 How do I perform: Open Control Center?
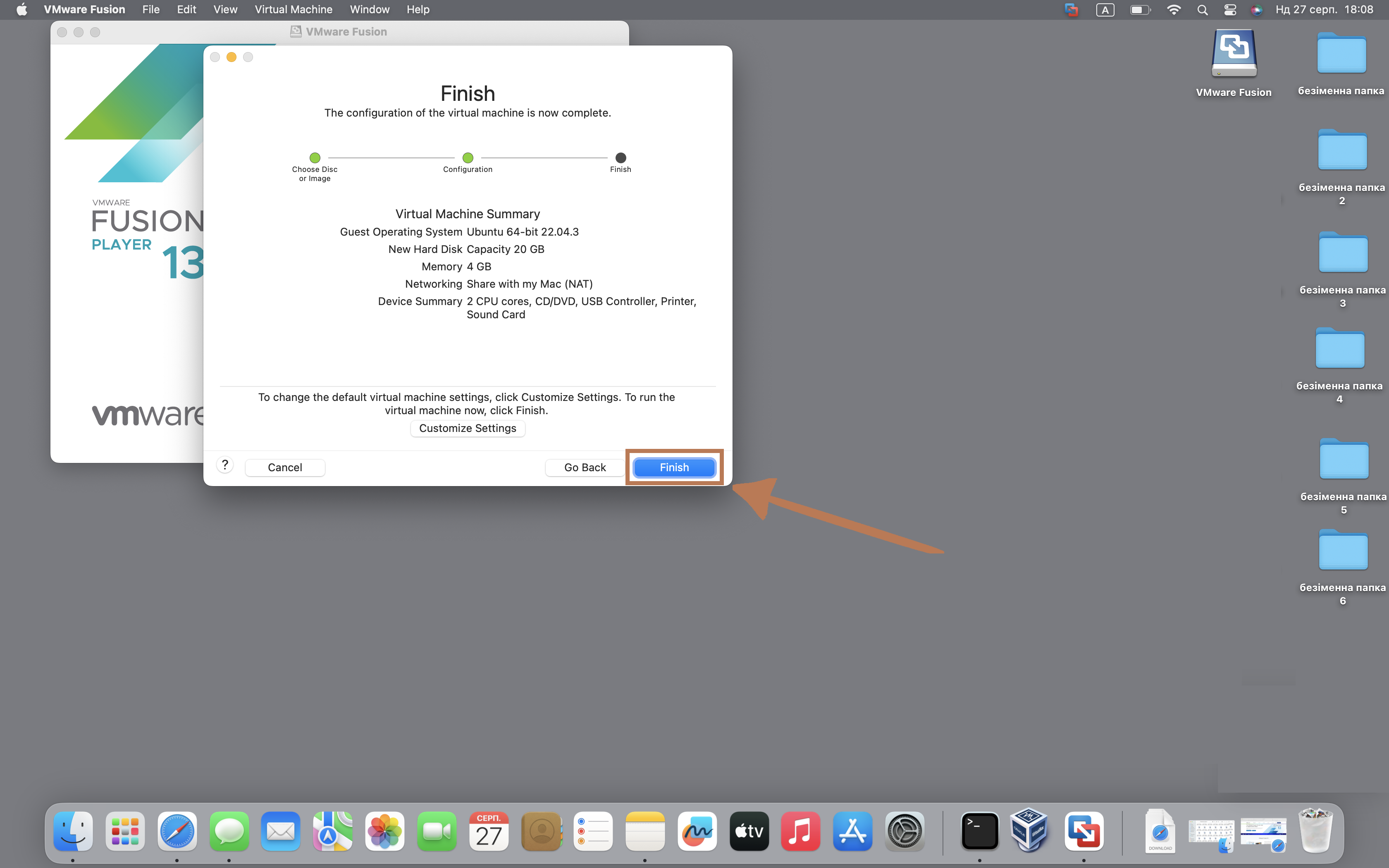(1230, 9)
